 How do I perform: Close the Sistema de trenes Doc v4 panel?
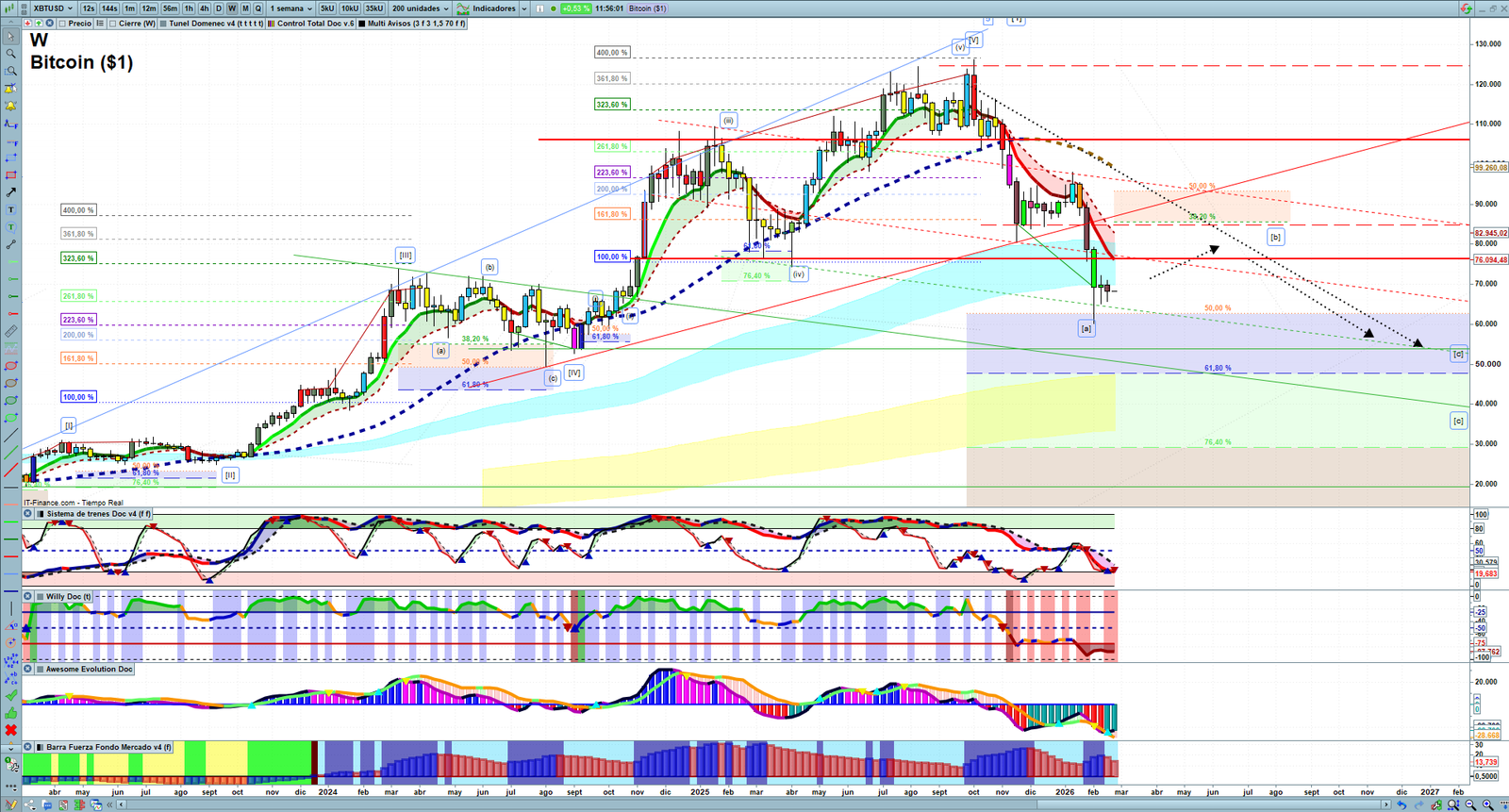click(28, 514)
